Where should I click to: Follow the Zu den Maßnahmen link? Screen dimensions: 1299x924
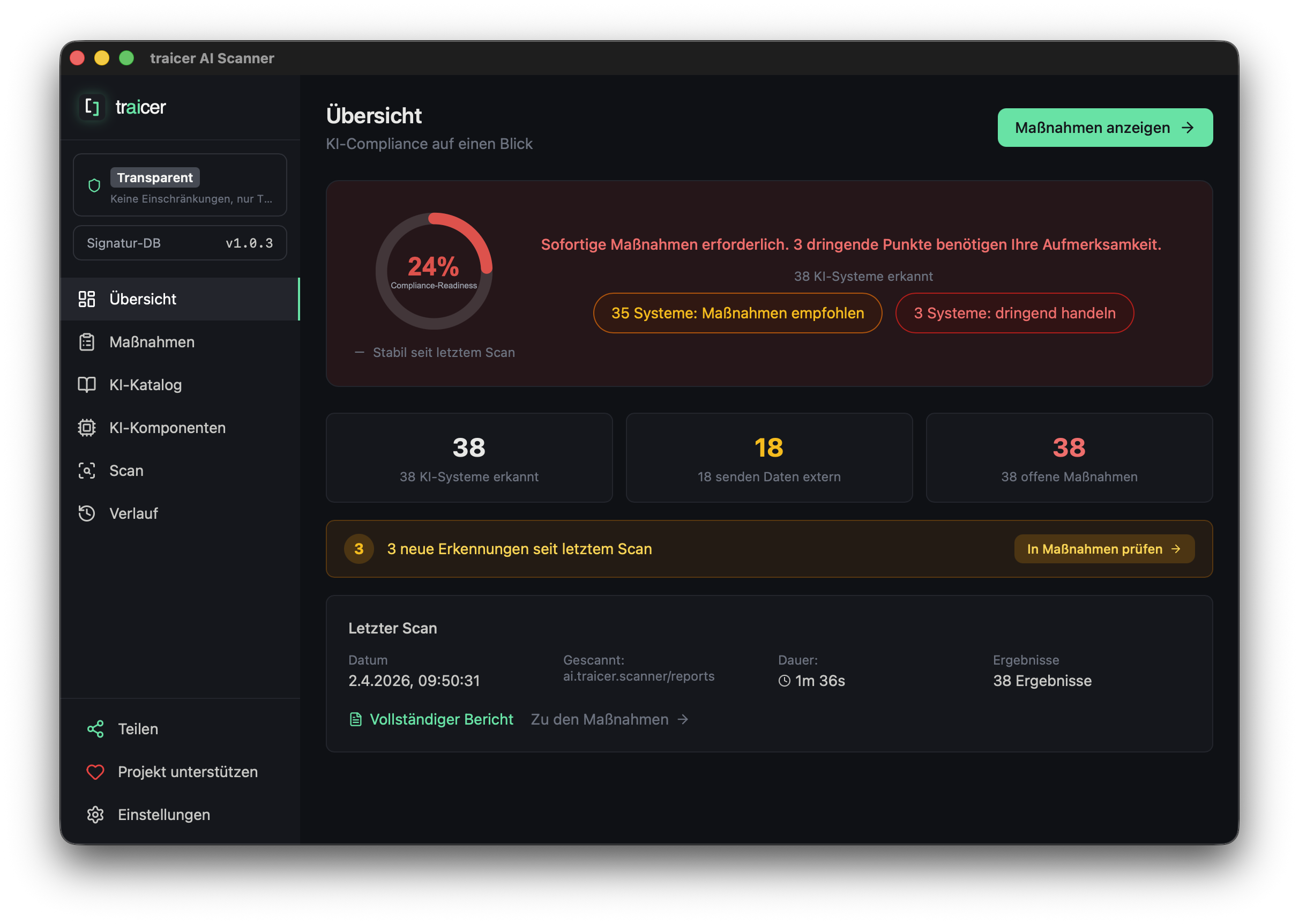pos(610,719)
